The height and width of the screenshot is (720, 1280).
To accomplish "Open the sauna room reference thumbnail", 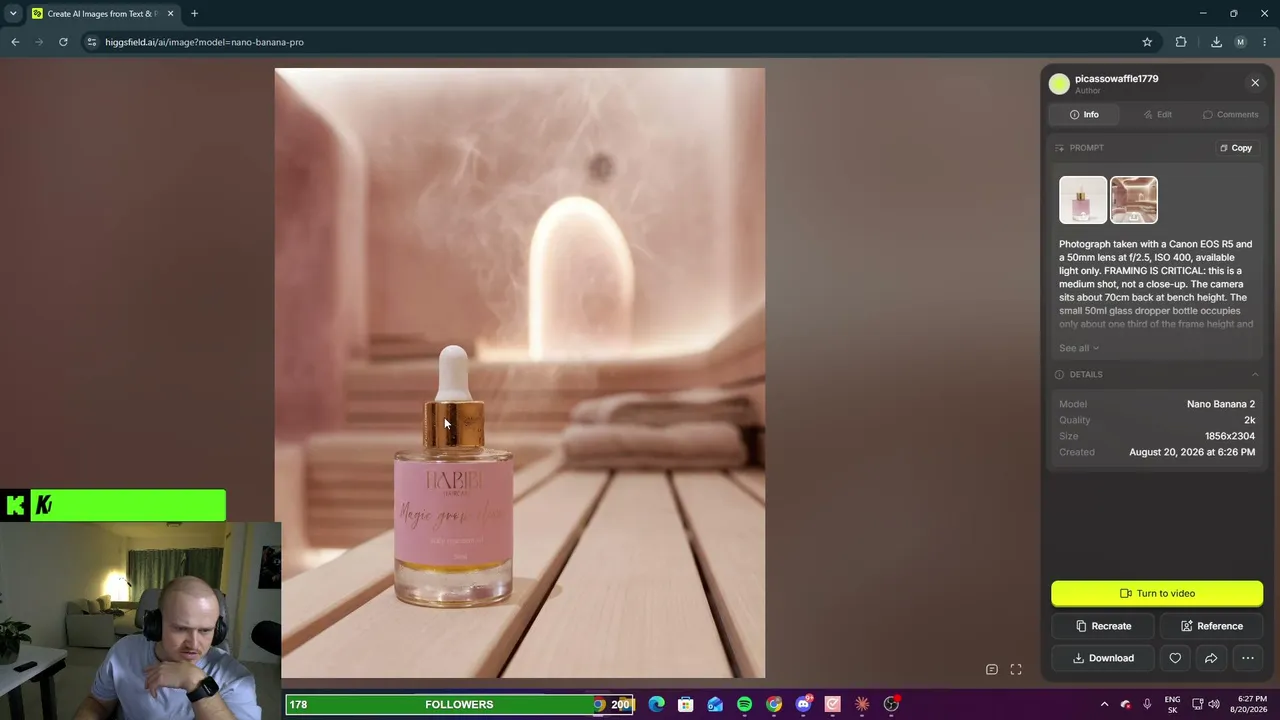I will [x=1134, y=200].
